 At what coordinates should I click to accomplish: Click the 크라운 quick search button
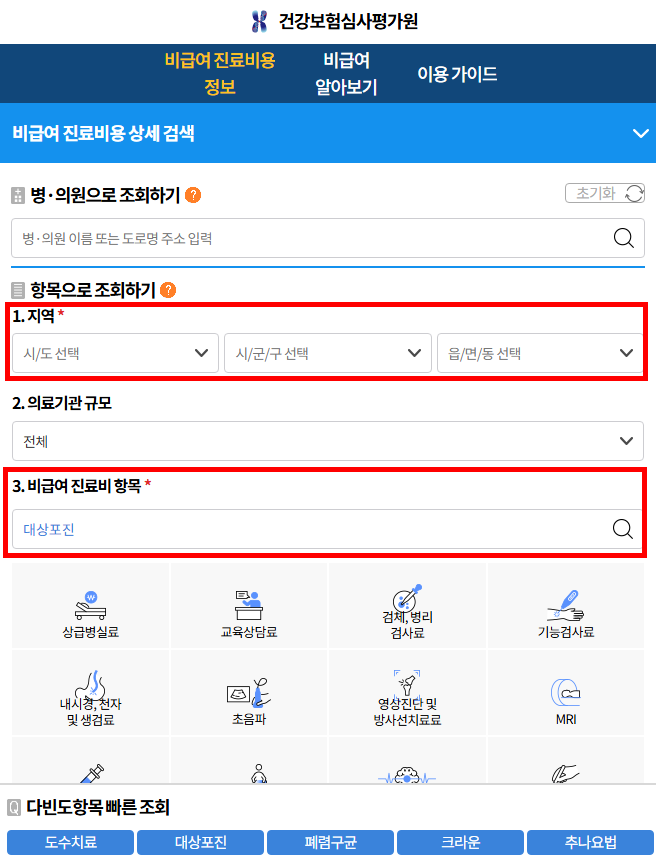coord(460,842)
